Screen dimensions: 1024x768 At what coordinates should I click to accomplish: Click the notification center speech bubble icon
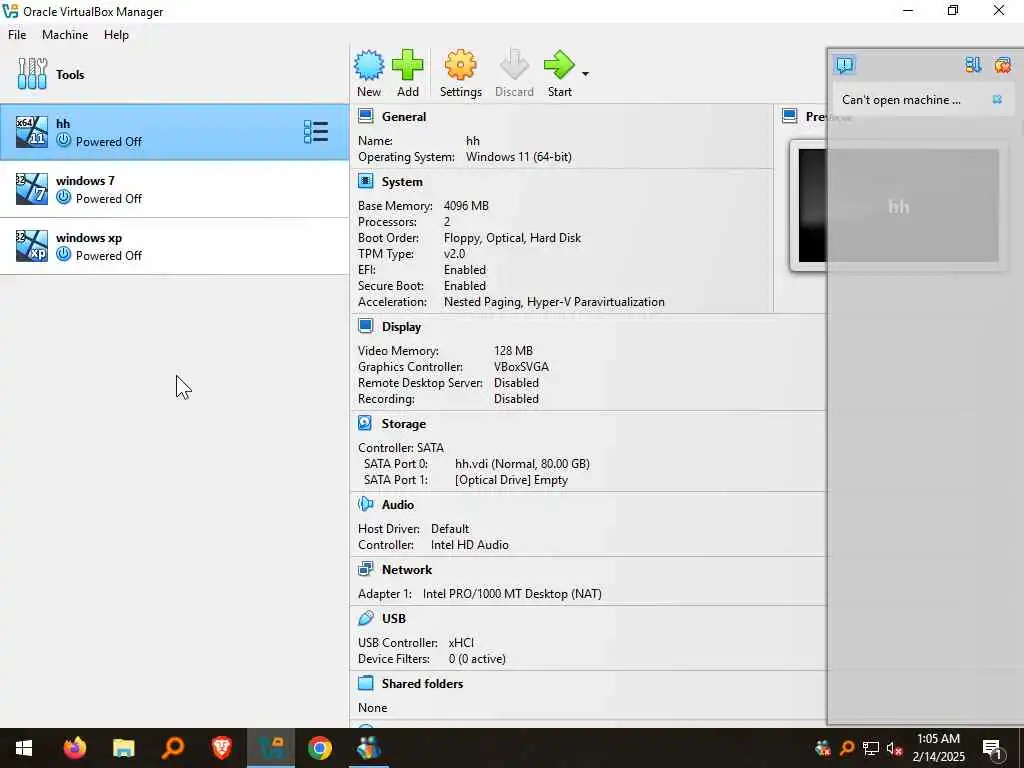pyautogui.click(x=844, y=65)
